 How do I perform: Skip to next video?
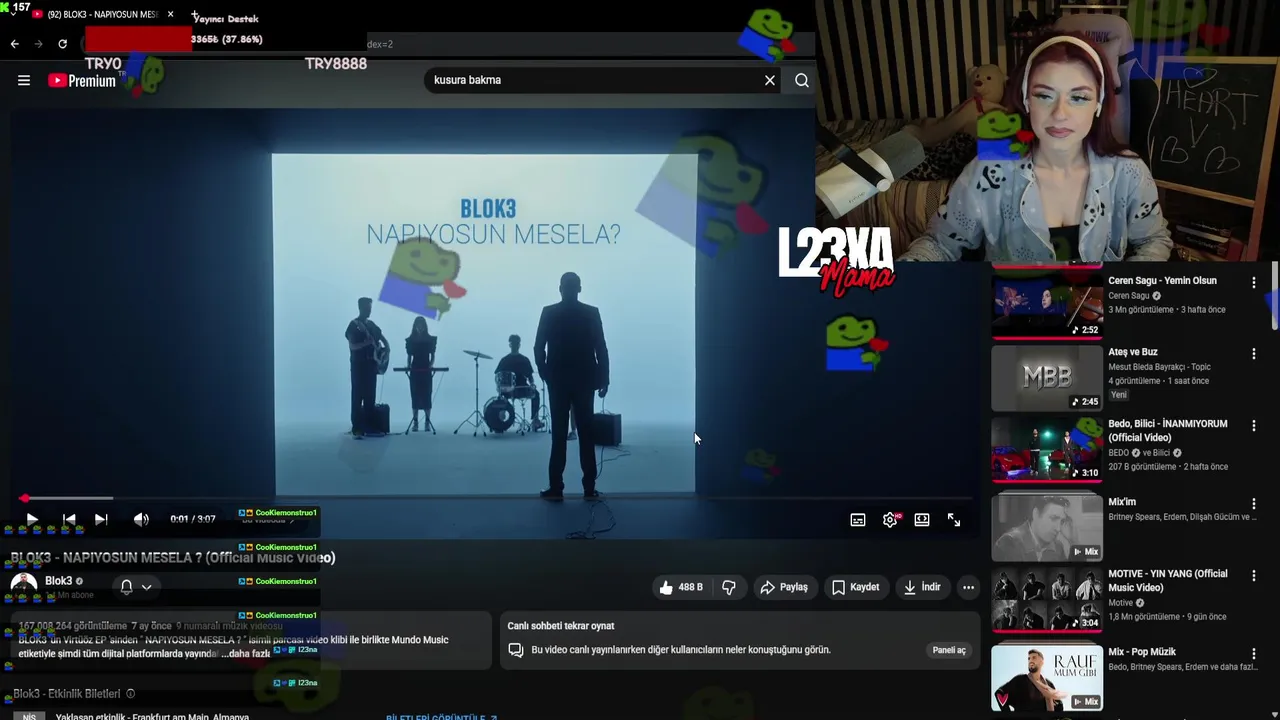(101, 519)
